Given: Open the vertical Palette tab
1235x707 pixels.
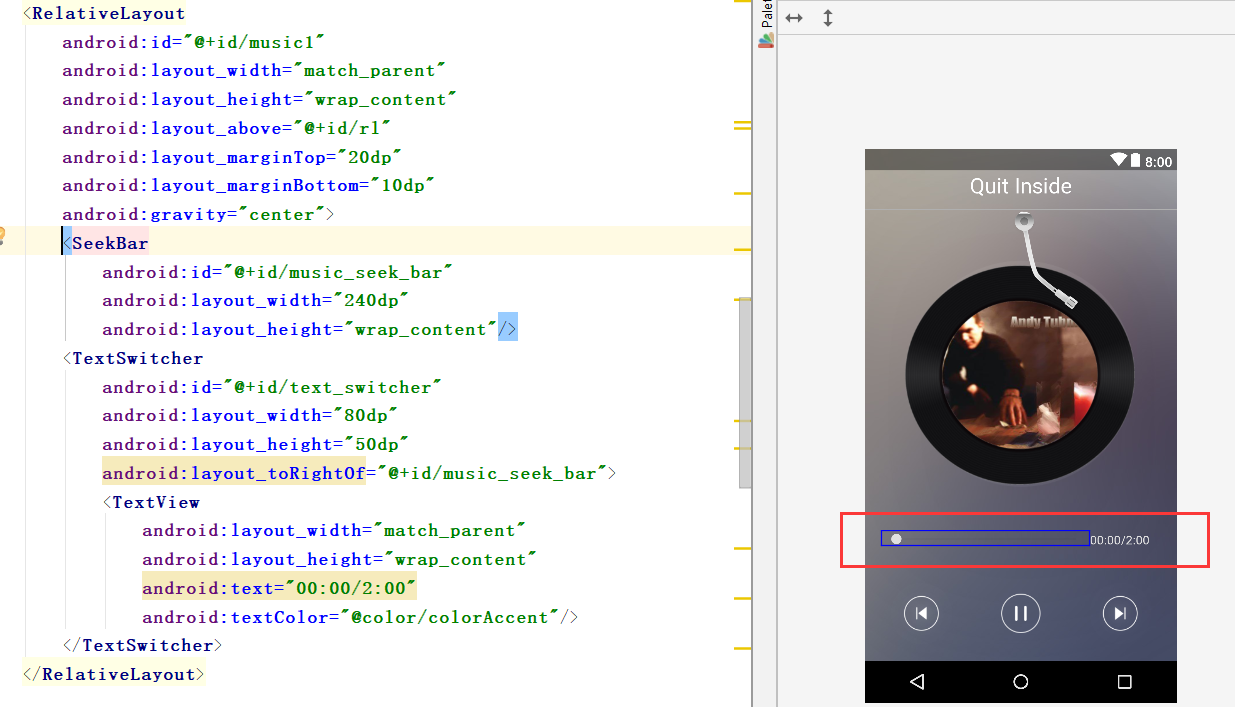Looking at the screenshot, I should tap(766, 13).
